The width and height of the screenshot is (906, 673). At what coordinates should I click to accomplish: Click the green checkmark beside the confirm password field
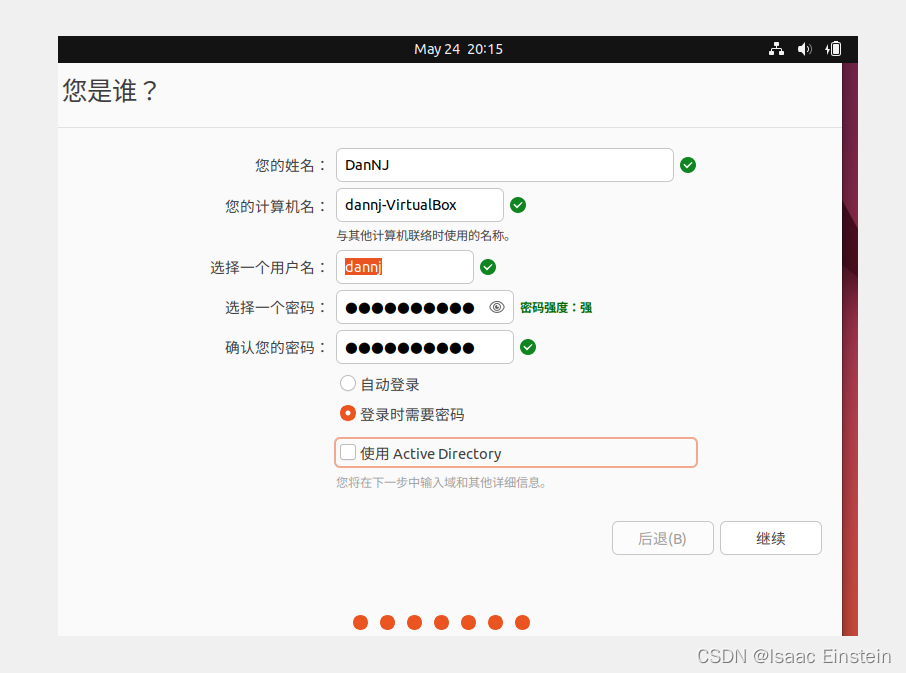coord(528,347)
